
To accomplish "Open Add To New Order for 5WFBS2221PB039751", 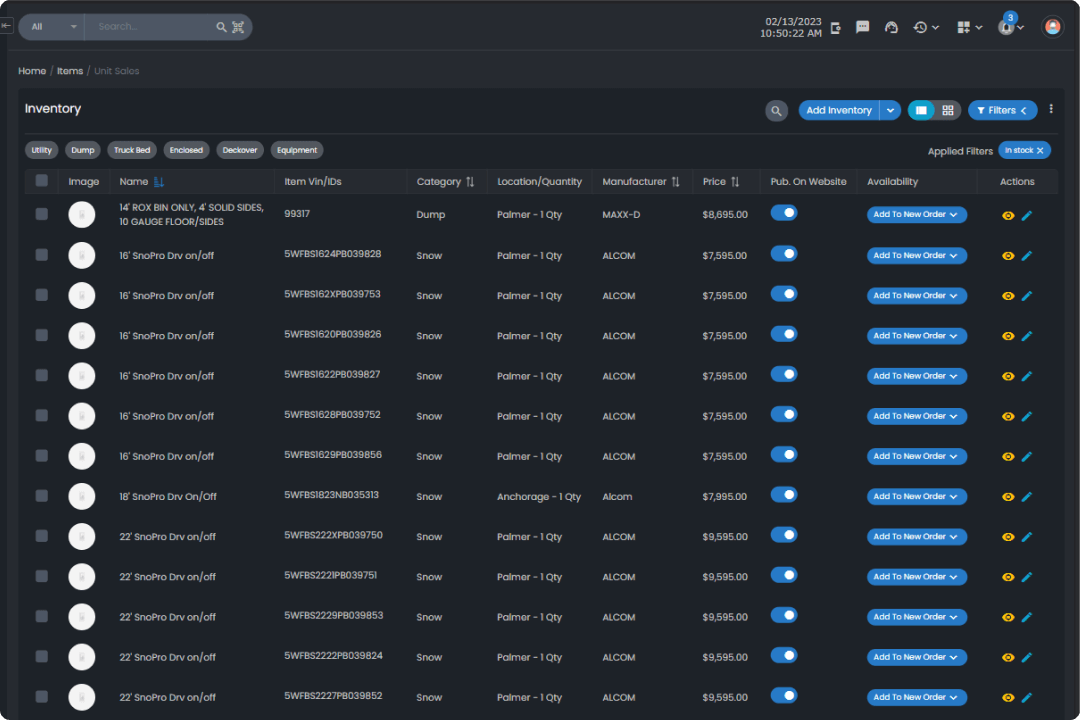I will click(916, 577).
